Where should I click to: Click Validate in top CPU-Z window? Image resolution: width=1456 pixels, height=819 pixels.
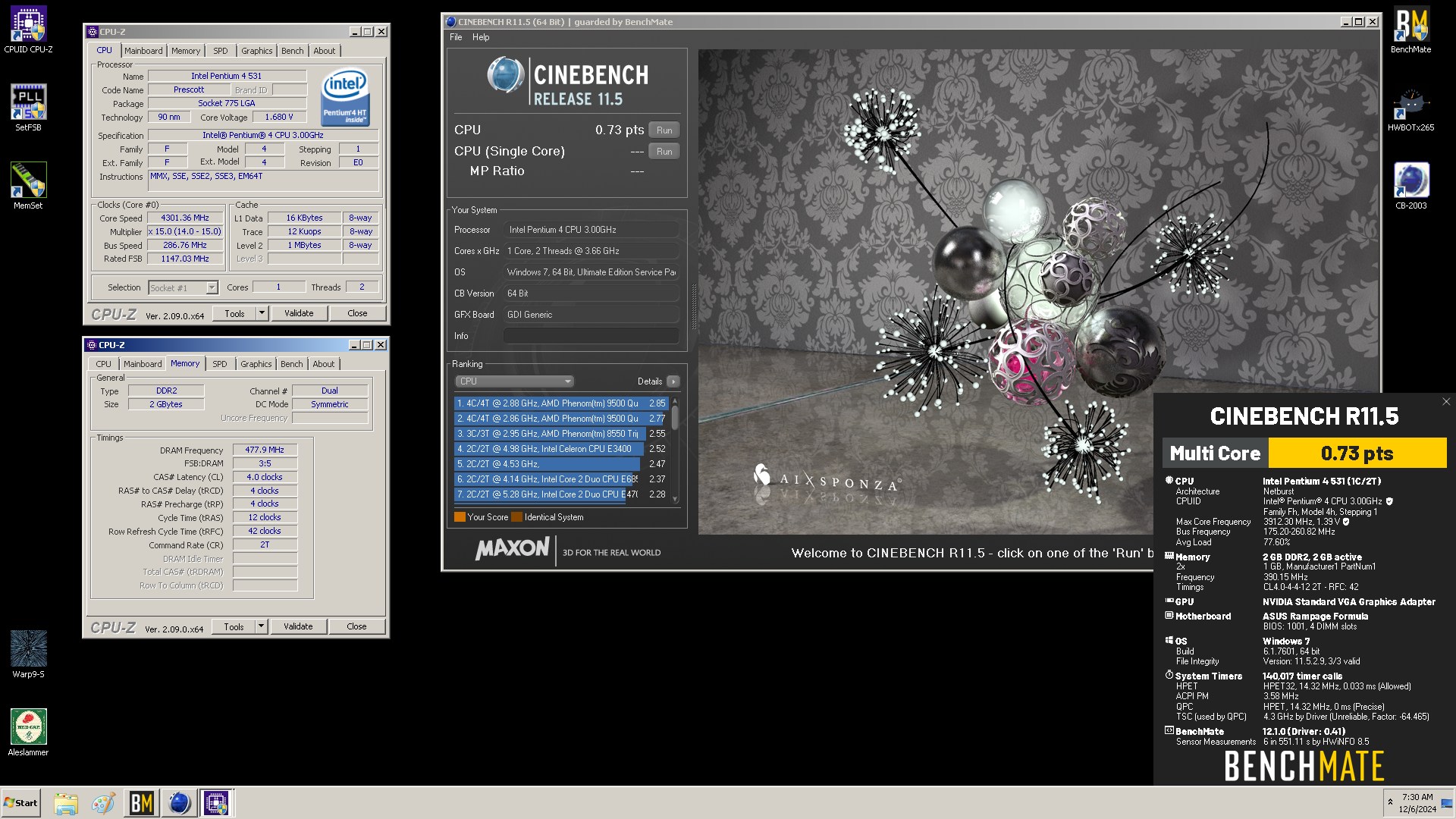299,313
